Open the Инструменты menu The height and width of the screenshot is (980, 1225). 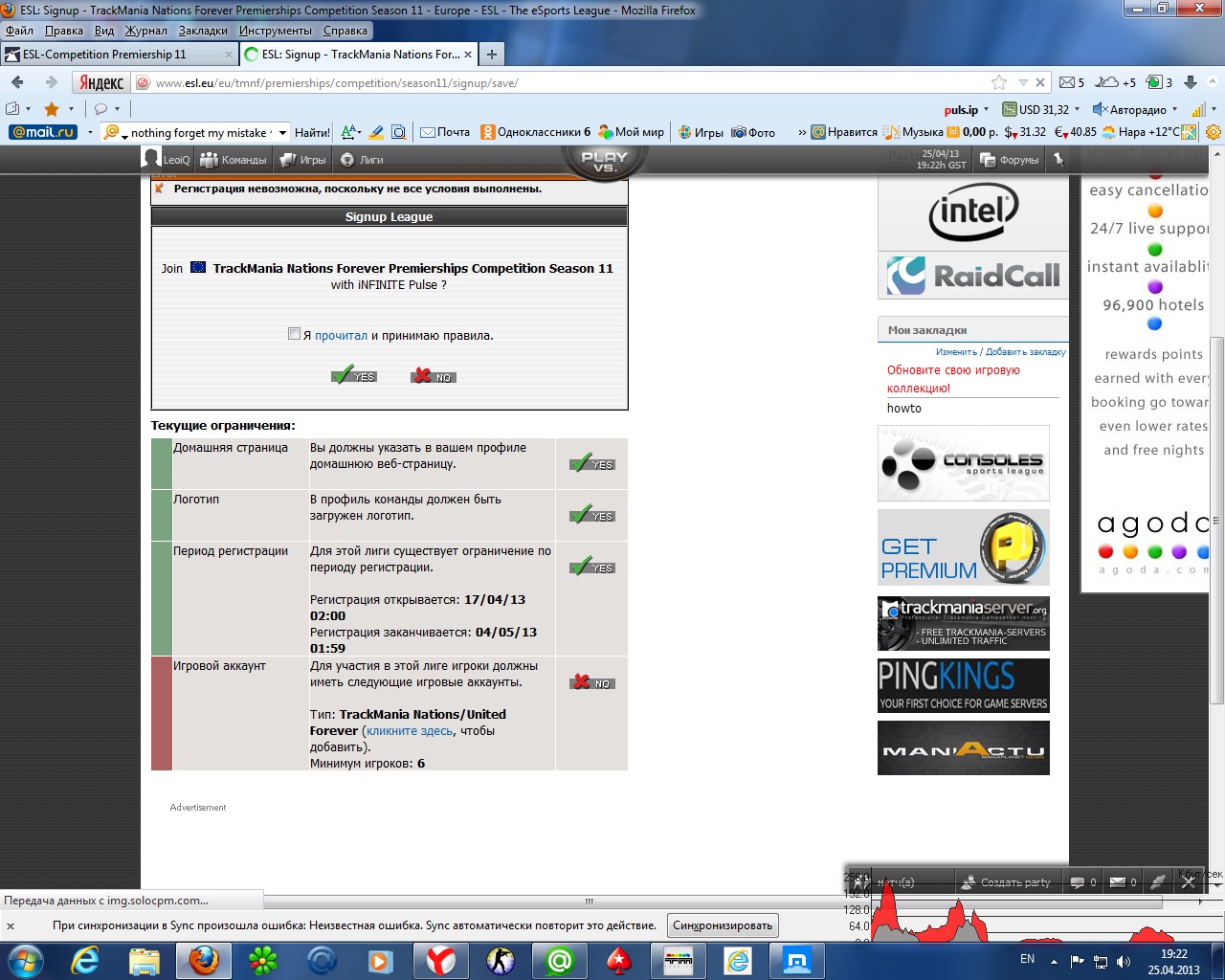click(x=275, y=31)
